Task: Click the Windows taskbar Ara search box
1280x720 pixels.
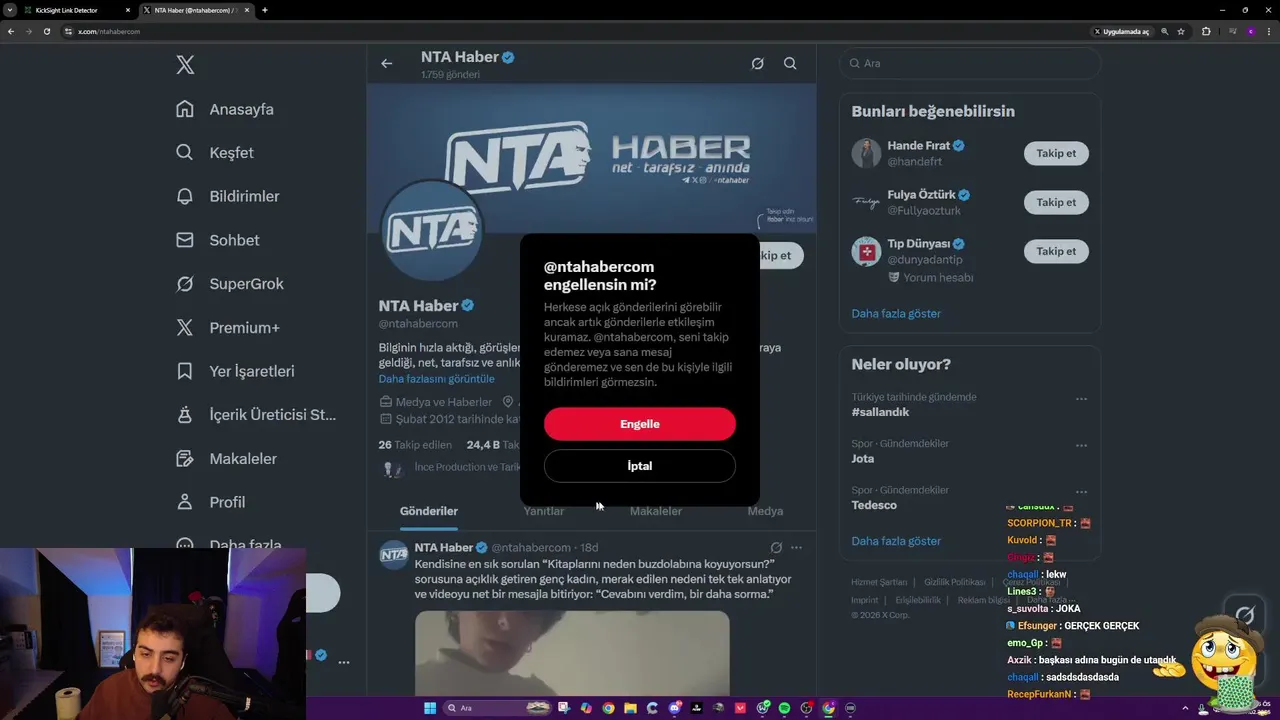Action: 498,708
